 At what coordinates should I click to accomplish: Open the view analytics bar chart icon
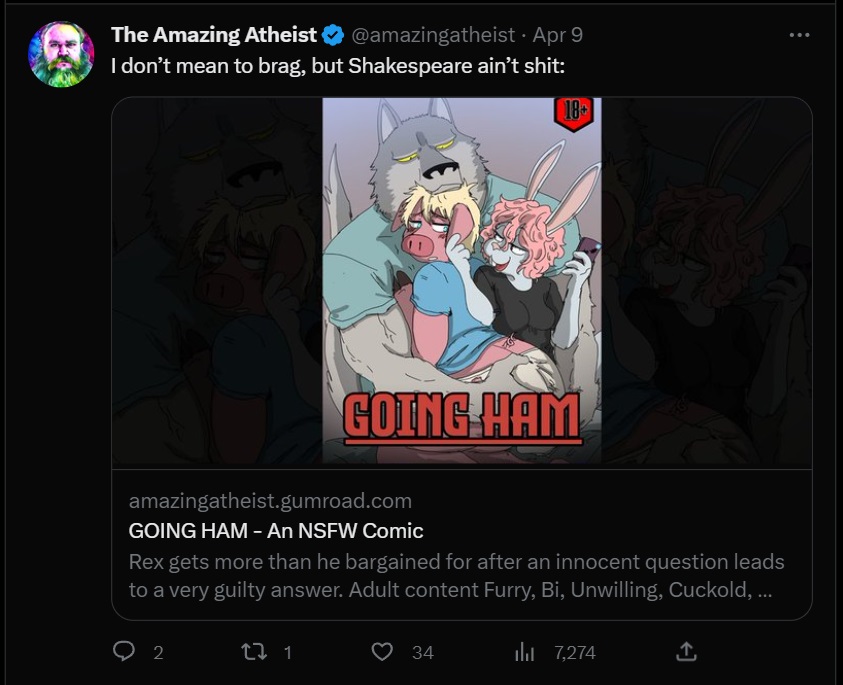(524, 652)
